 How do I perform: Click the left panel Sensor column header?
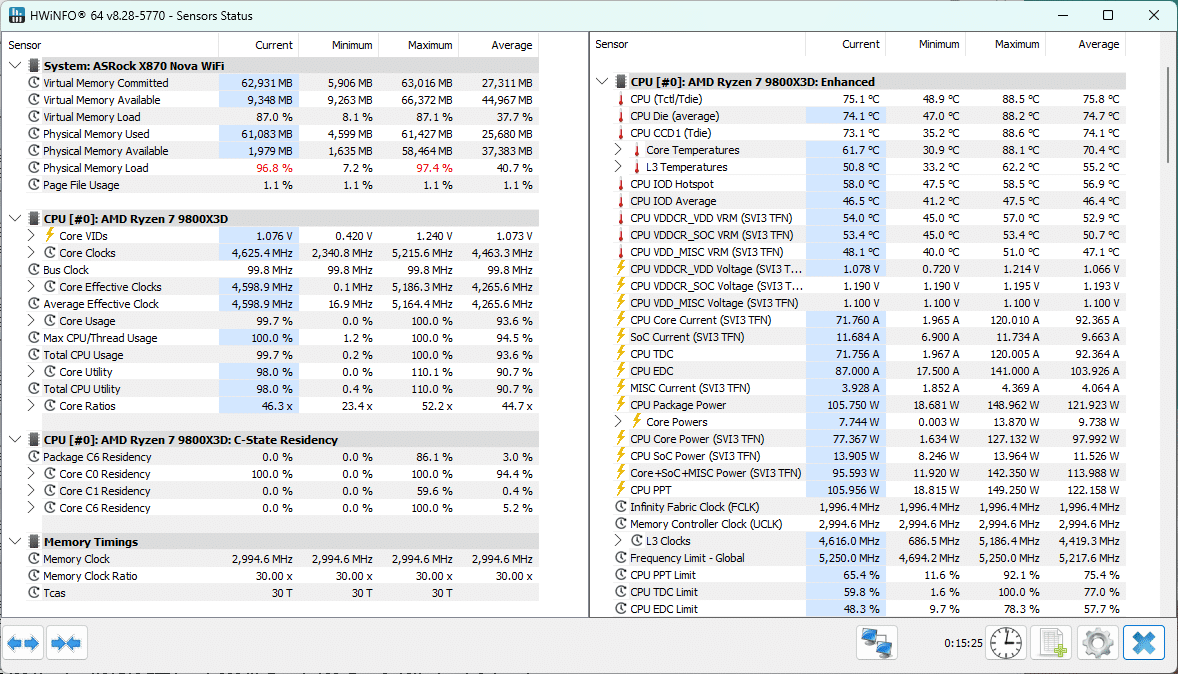pyautogui.click(x=110, y=45)
